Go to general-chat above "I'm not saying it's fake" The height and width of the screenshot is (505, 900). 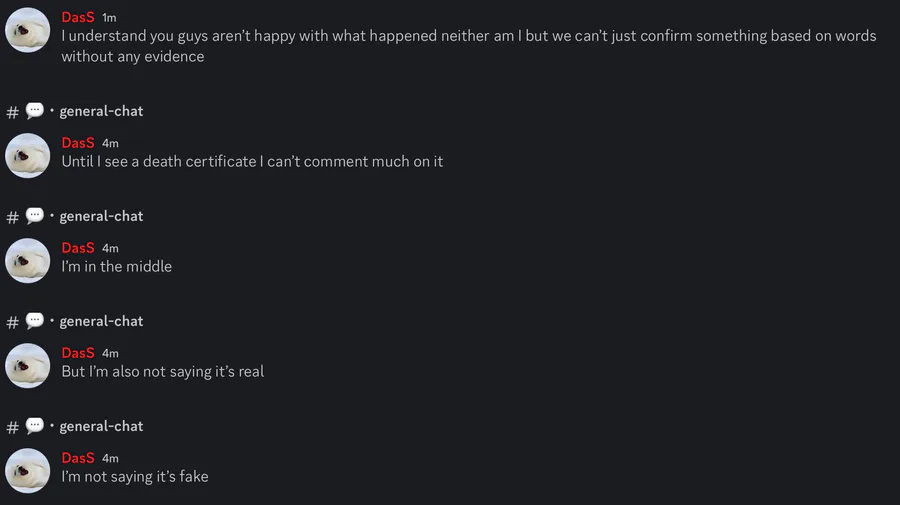101,426
